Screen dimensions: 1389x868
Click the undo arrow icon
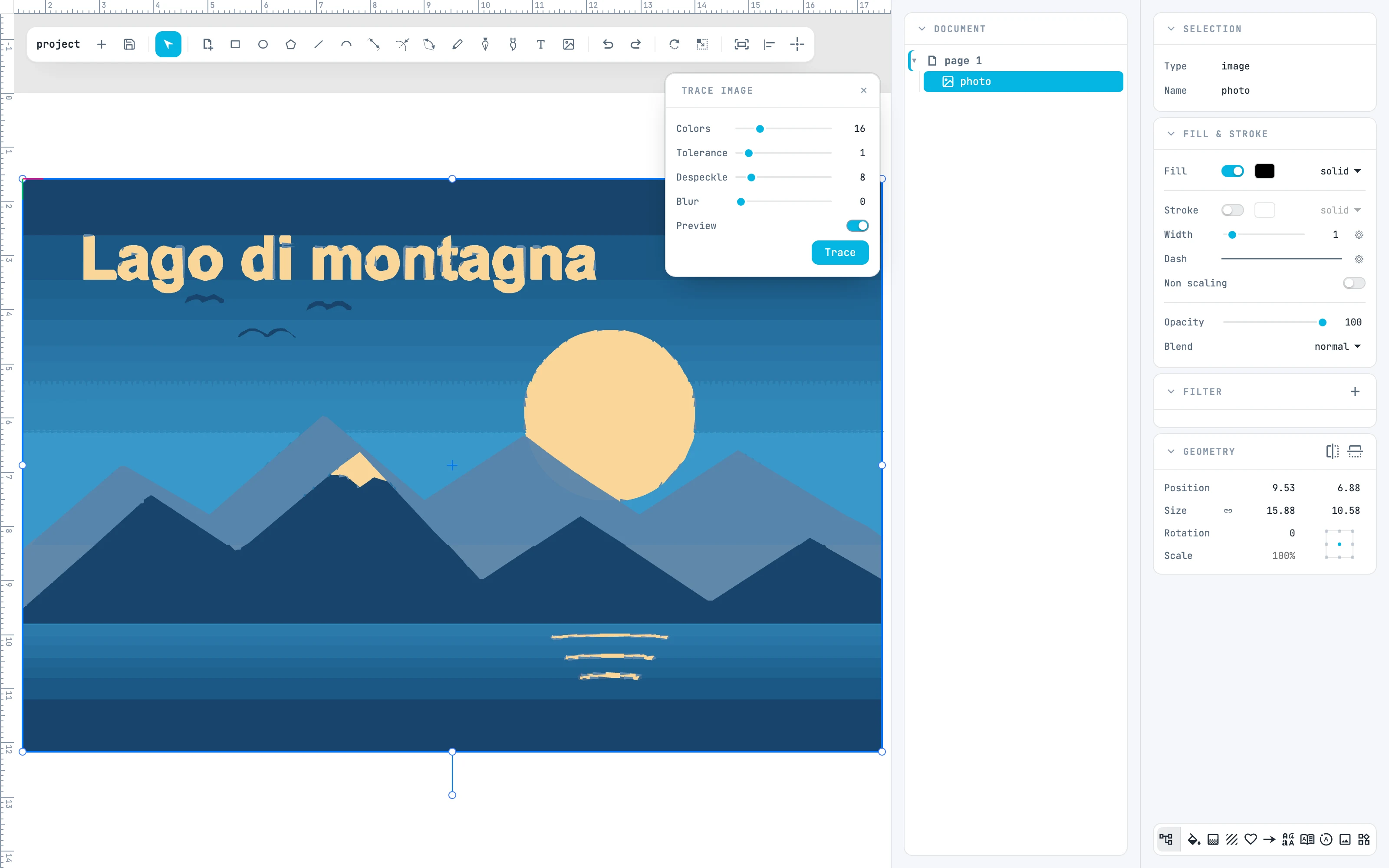tap(608, 44)
